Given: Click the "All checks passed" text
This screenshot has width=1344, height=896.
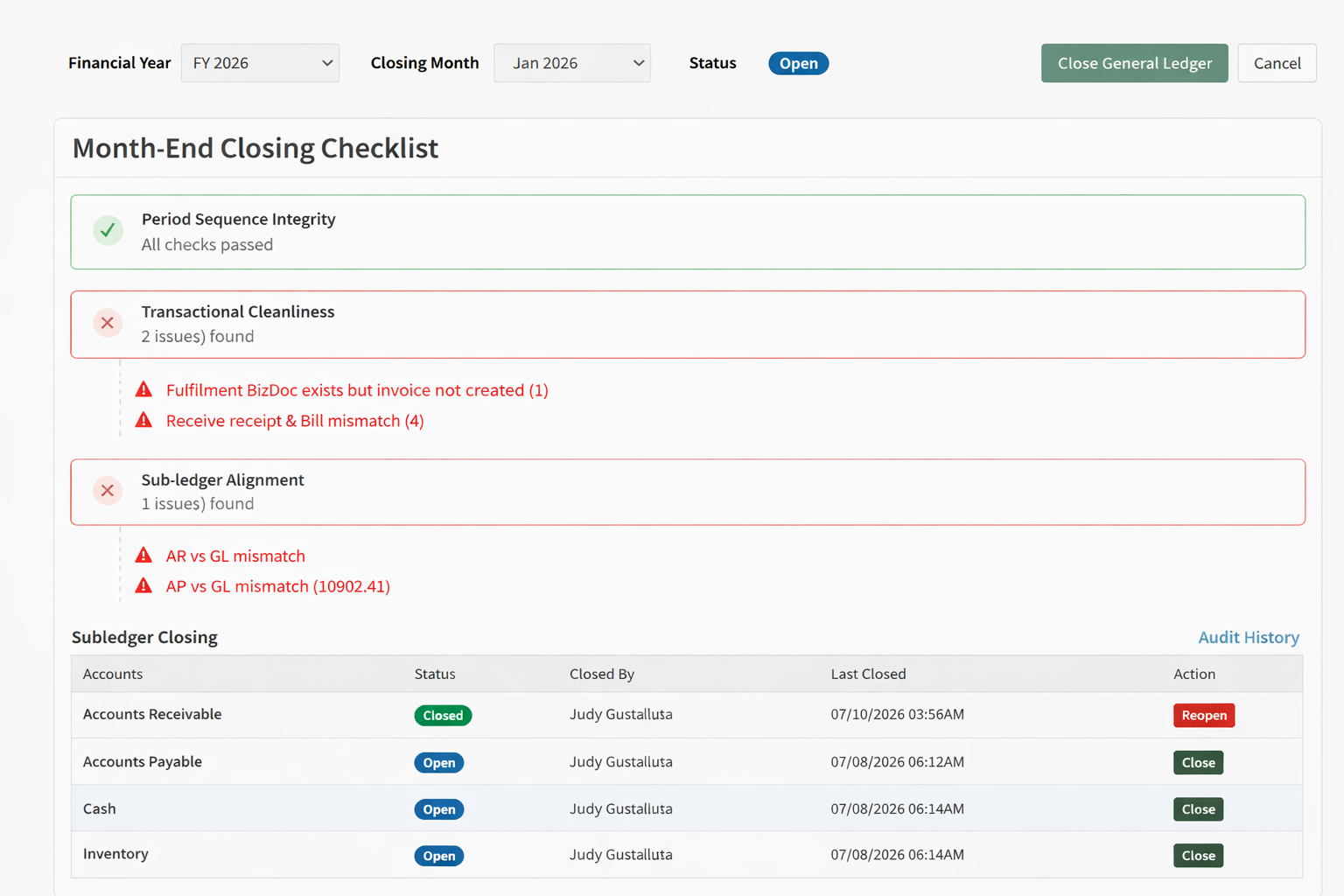Looking at the screenshot, I should tap(207, 245).
